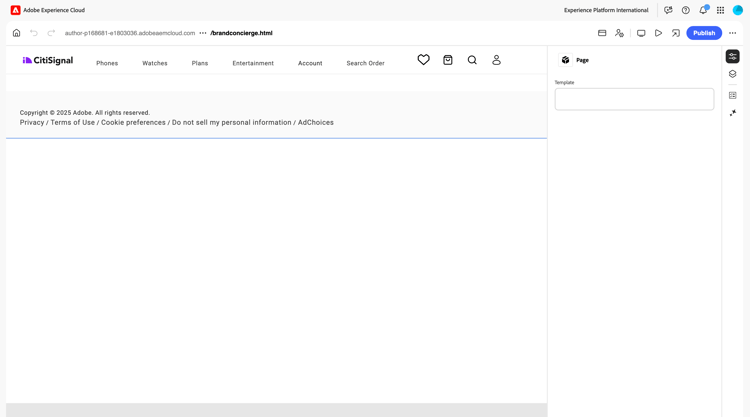Open the Terms of Use link
The image size is (750, 417).
73,122
